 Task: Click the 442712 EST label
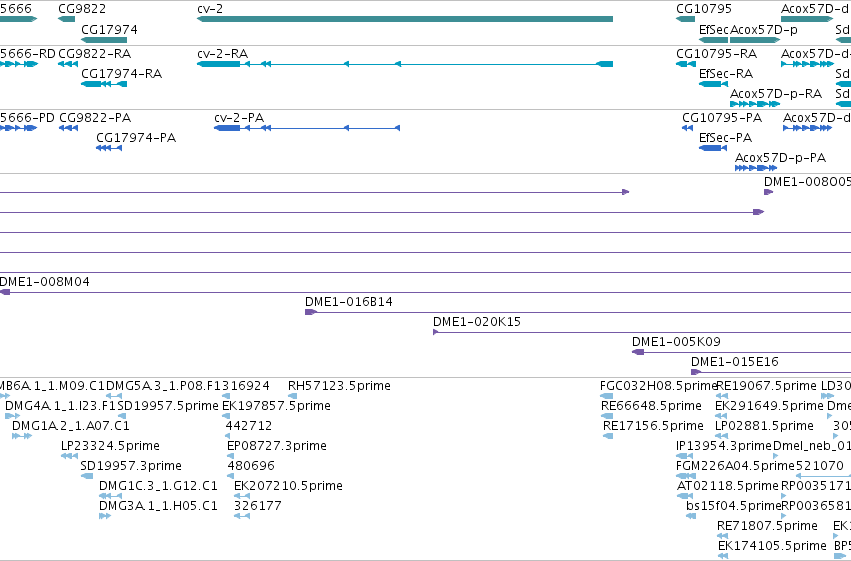(x=249, y=426)
